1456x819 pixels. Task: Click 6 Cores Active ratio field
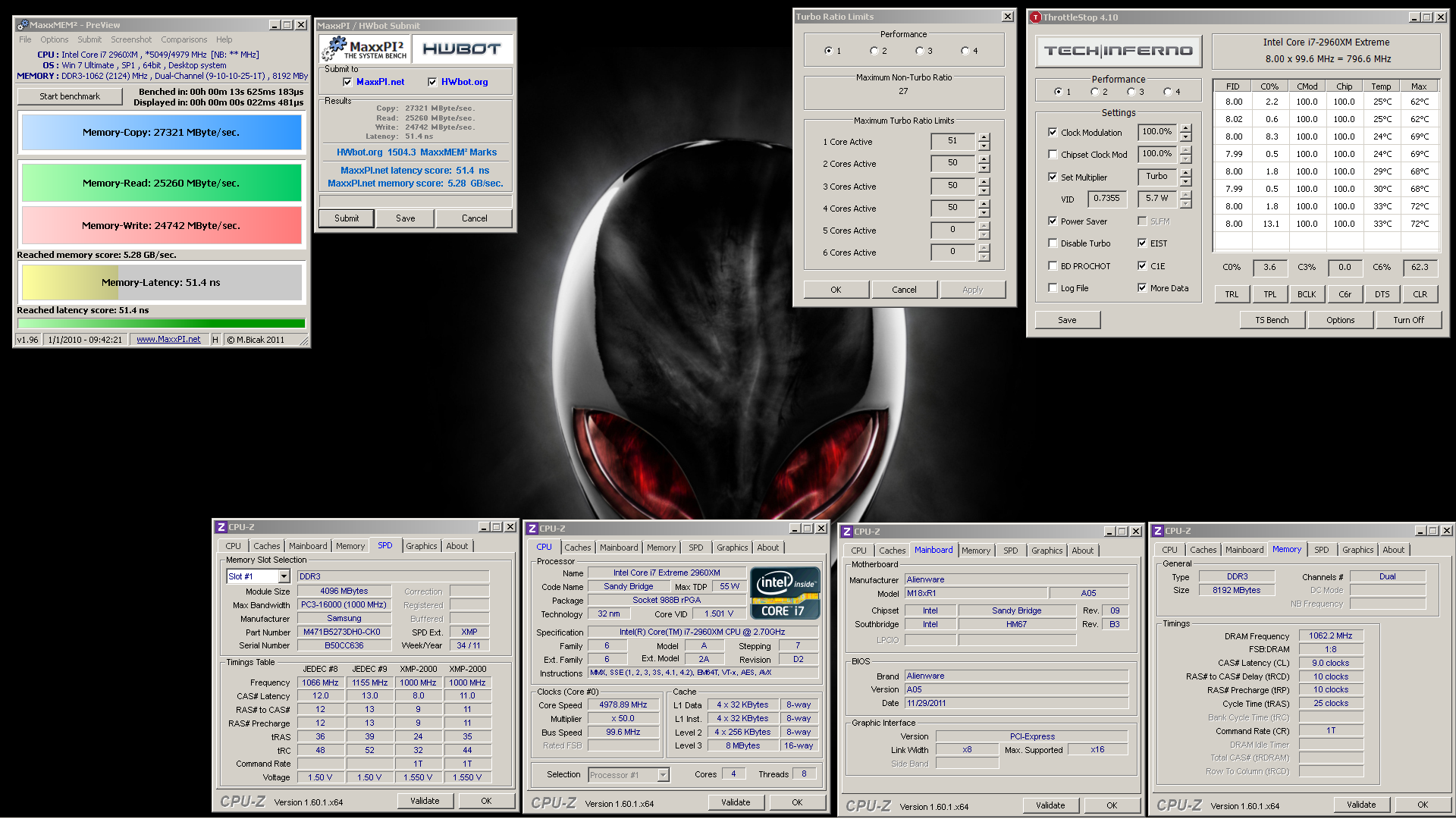click(953, 252)
